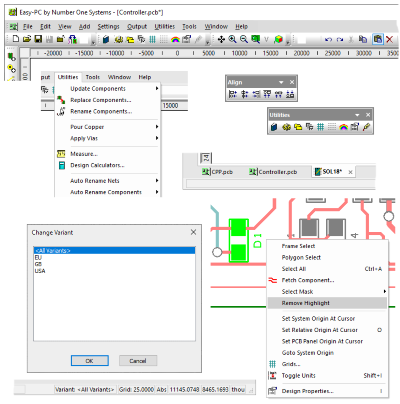Expand the Auto Rename Nets submenu
400x404 pixels.
click(x=157, y=181)
